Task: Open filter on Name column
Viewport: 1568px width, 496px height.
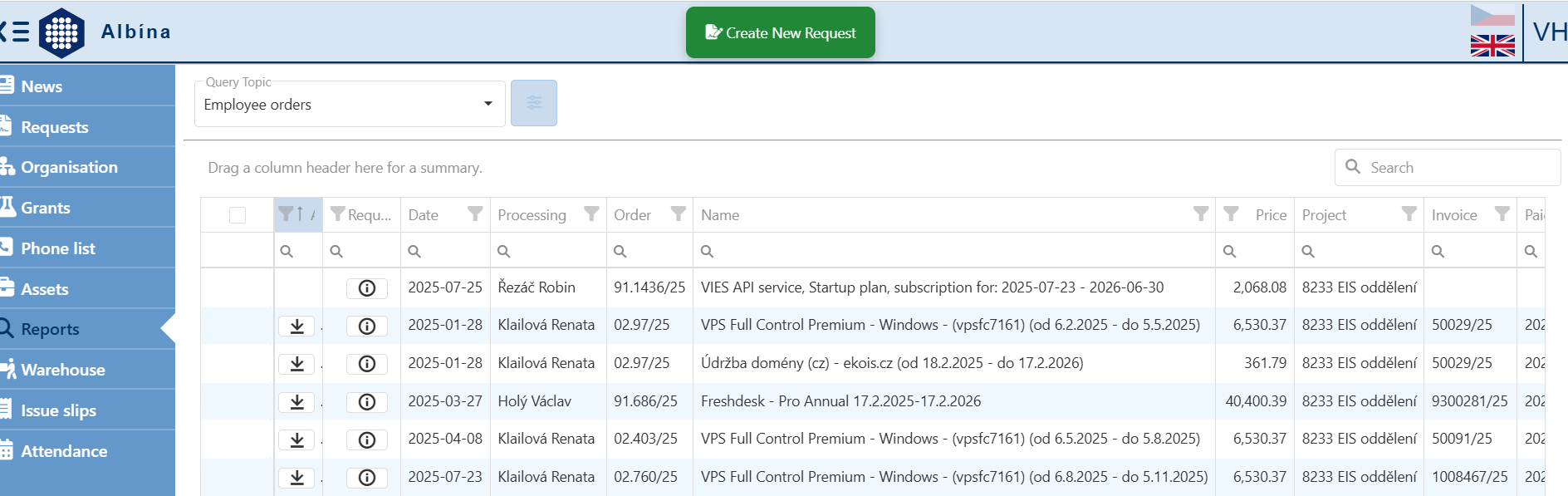Action: click(x=1201, y=214)
